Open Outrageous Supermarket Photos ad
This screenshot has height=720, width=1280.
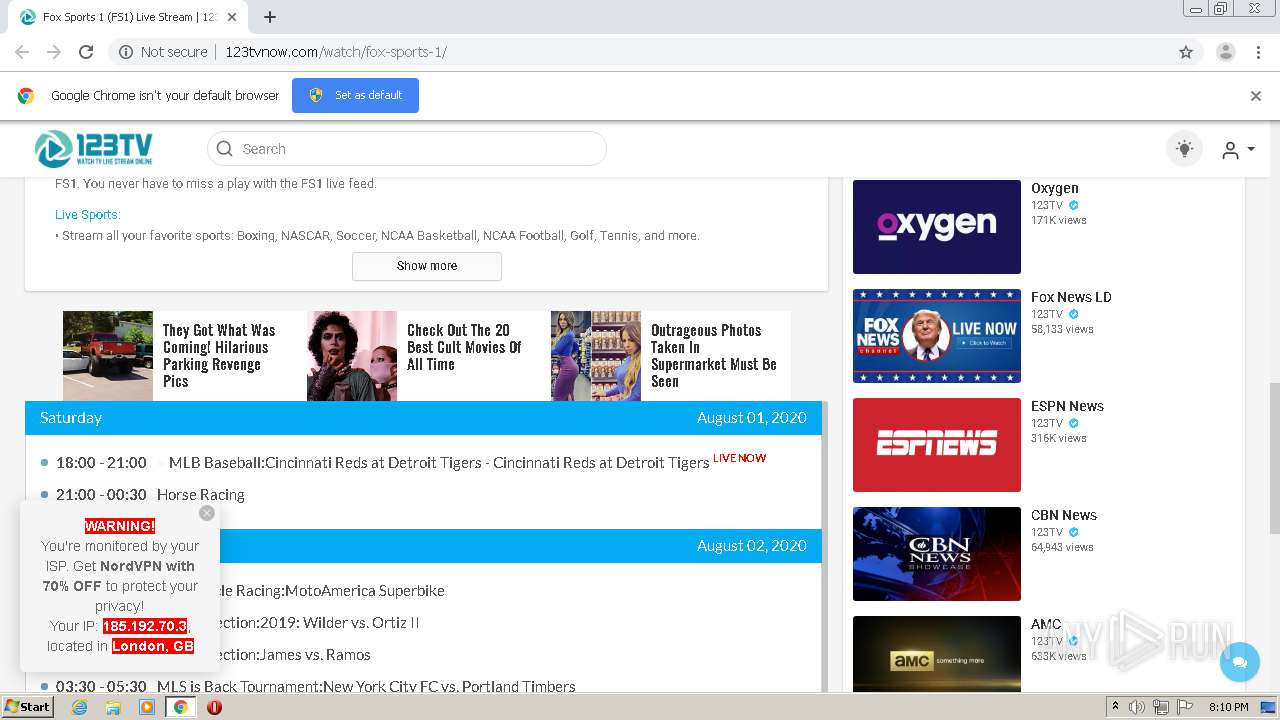tap(713, 356)
